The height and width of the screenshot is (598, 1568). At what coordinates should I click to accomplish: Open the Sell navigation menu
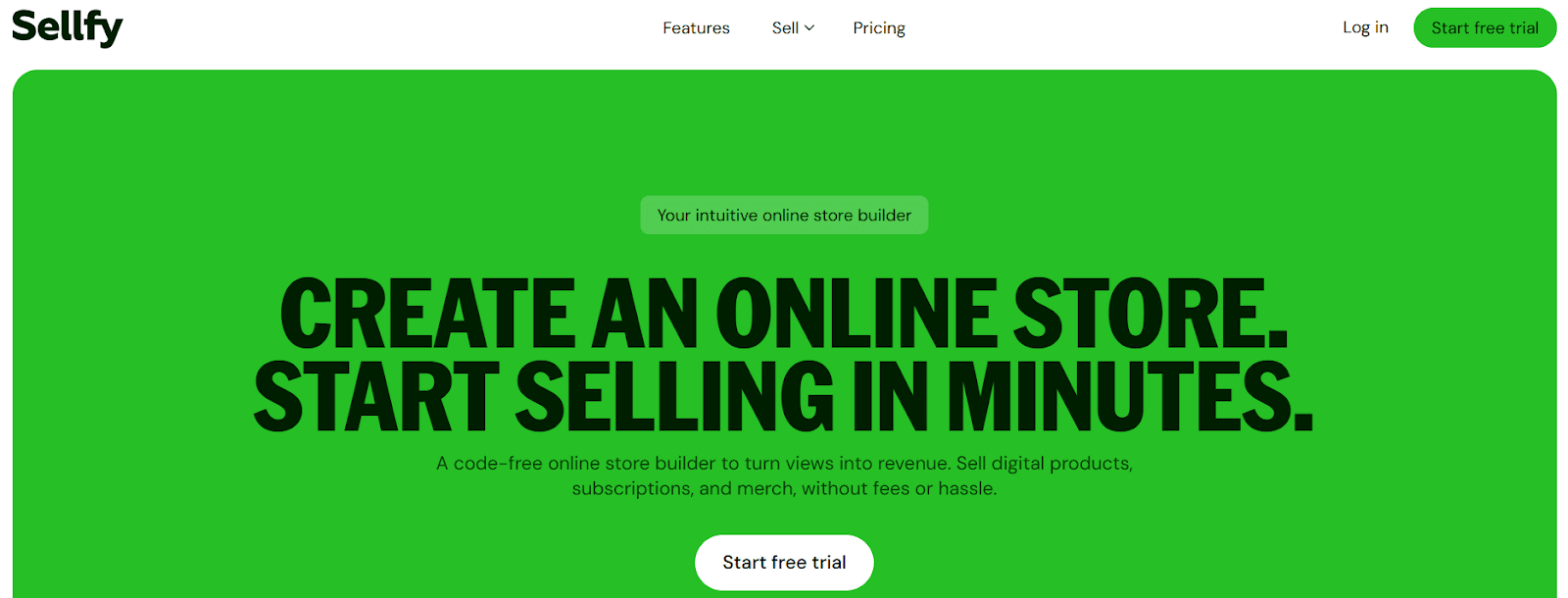793,28
